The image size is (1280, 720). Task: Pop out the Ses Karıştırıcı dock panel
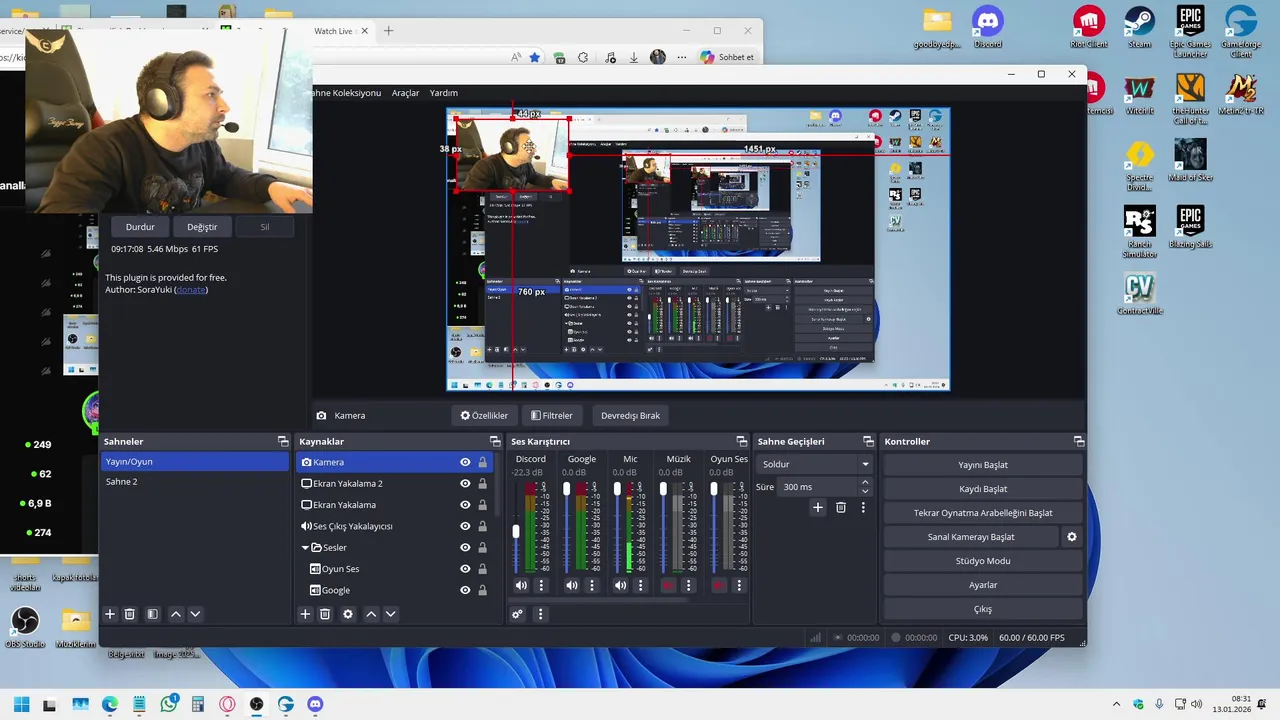coord(741,441)
